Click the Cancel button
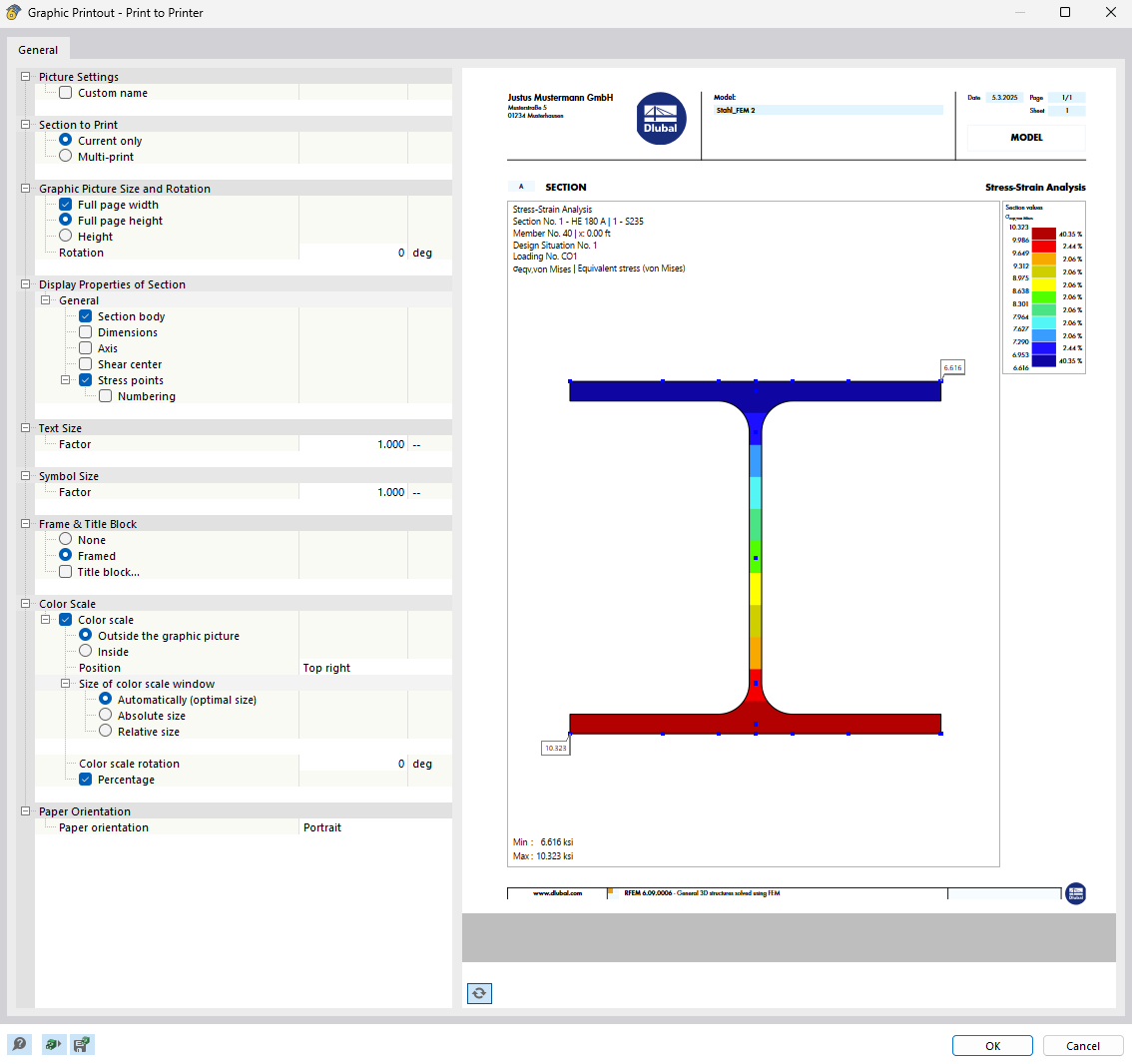Image resolution: width=1132 pixels, height=1064 pixels. tap(1083, 1046)
